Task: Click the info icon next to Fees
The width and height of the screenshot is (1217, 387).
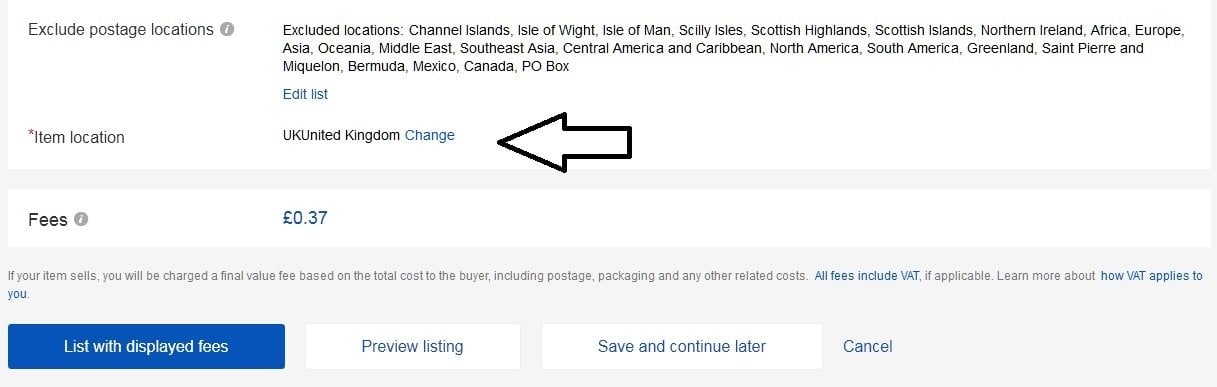Action: pos(81,219)
